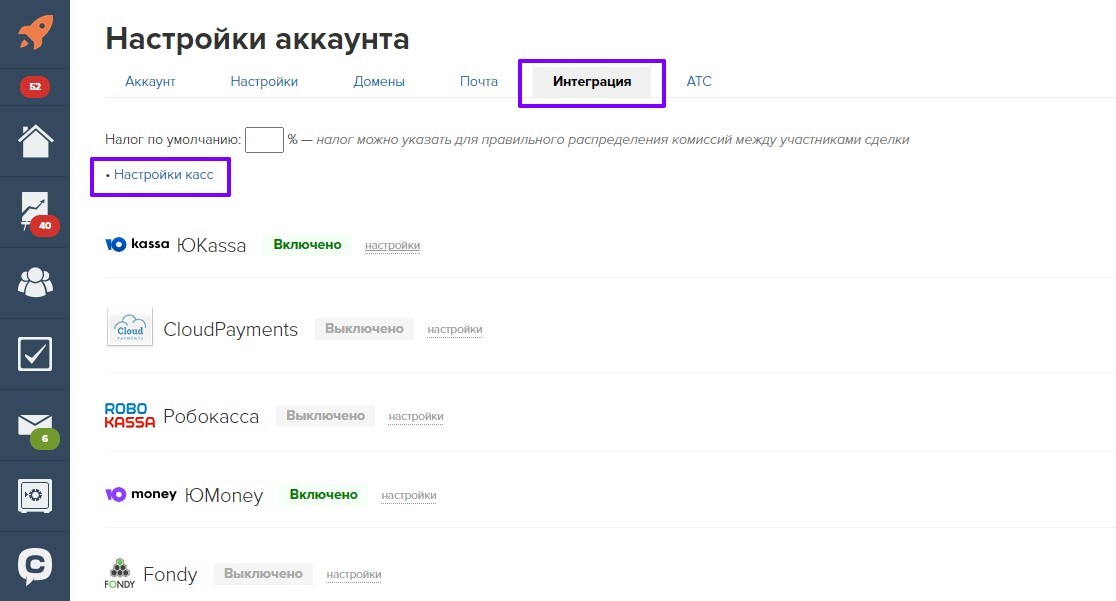Switch to the Почта tab
Image resolution: width=1116 pixels, height=601 pixels.
478,82
